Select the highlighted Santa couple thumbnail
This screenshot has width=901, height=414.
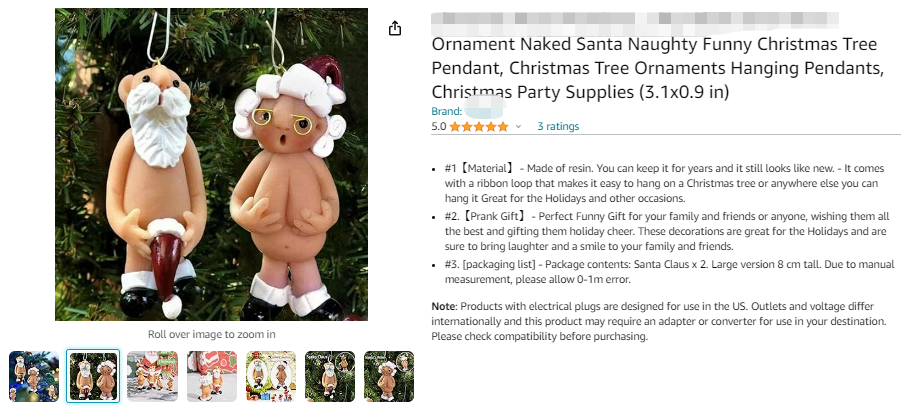(93, 376)
